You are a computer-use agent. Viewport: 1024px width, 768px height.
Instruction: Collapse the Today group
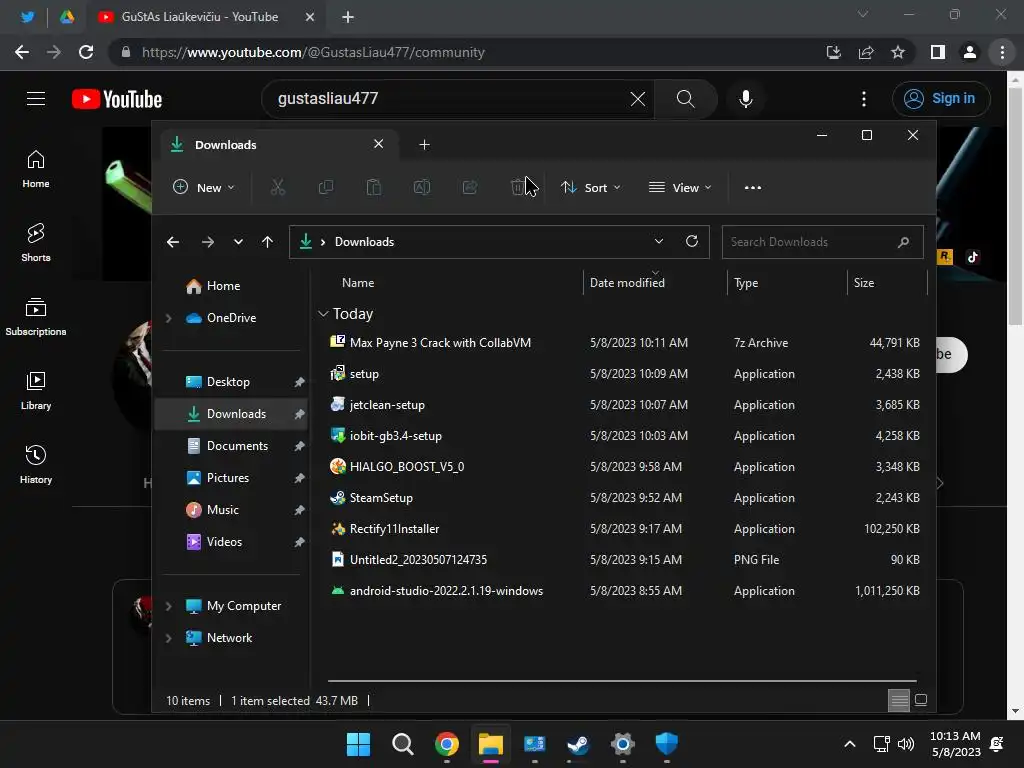point(323,314)
